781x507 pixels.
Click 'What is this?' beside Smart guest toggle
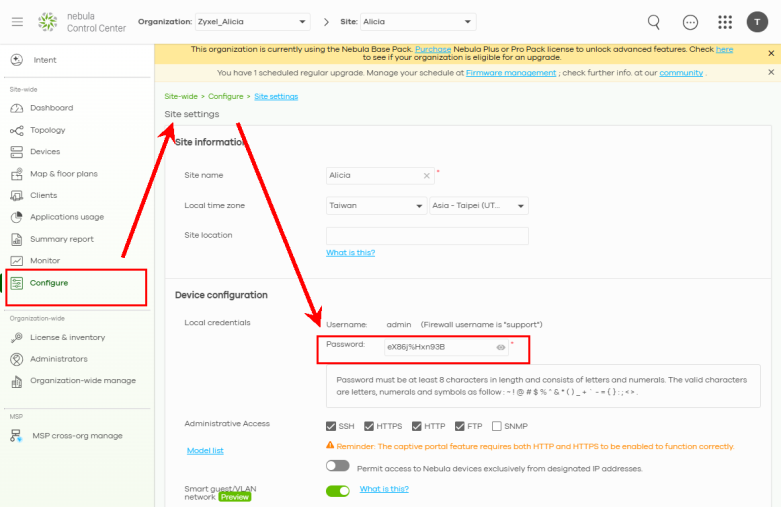pyautogui.click(x=384, y=489)
